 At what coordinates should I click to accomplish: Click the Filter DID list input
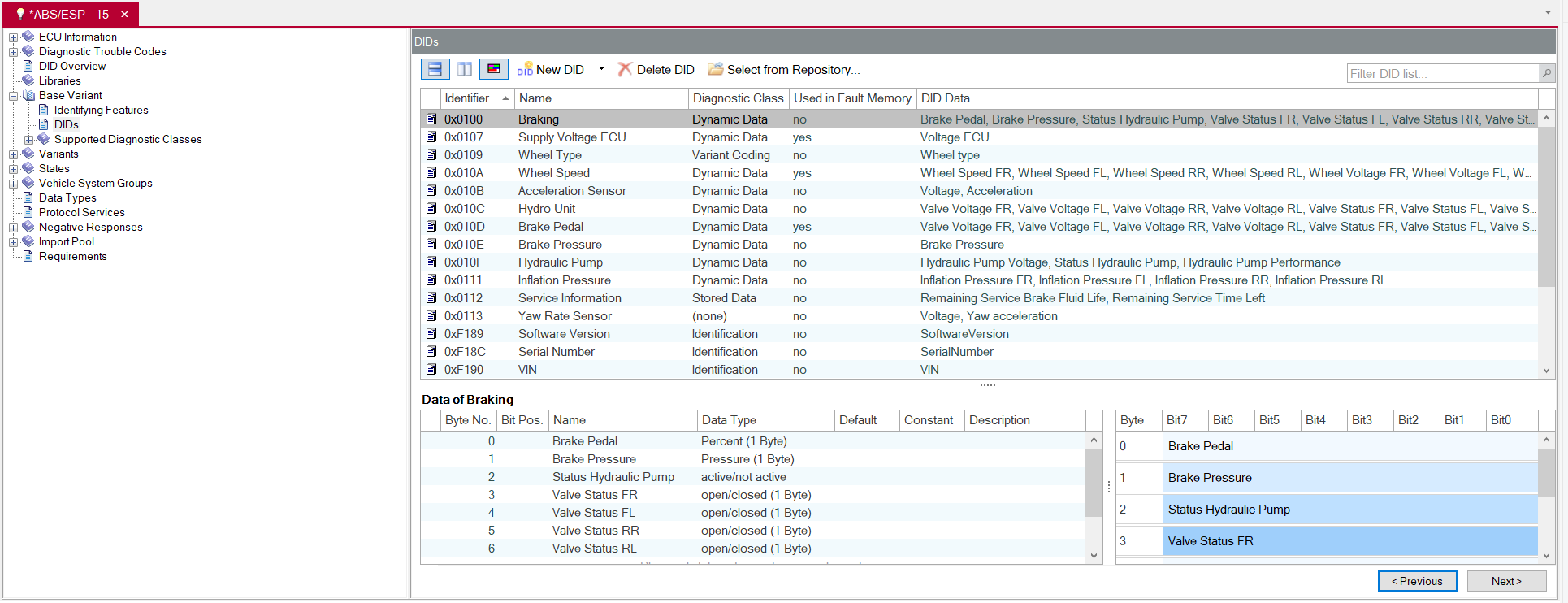1443,74
